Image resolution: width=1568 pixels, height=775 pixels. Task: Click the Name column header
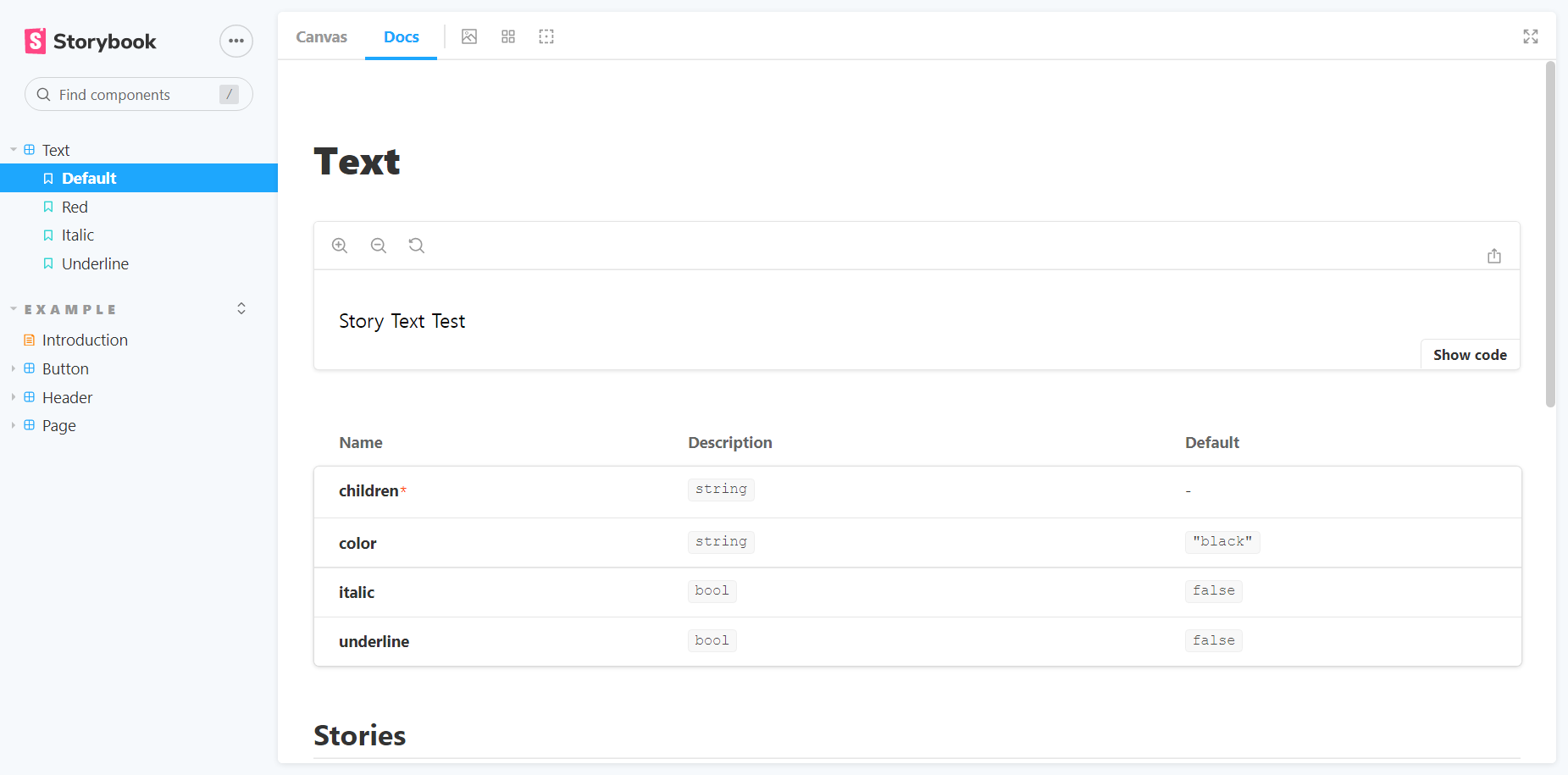(x=361, y=442)
